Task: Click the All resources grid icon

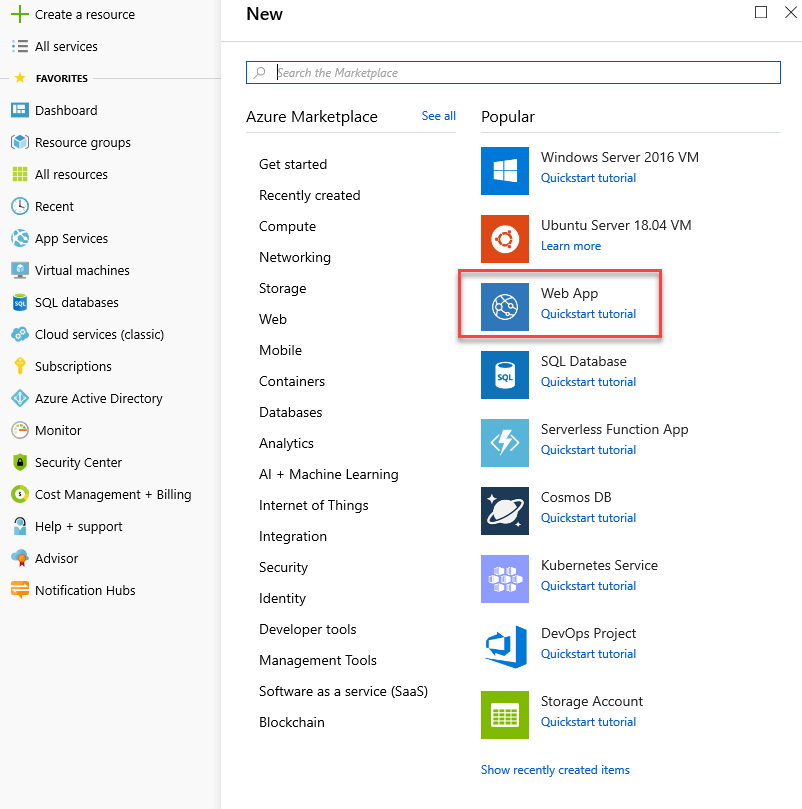Action: 20,174
